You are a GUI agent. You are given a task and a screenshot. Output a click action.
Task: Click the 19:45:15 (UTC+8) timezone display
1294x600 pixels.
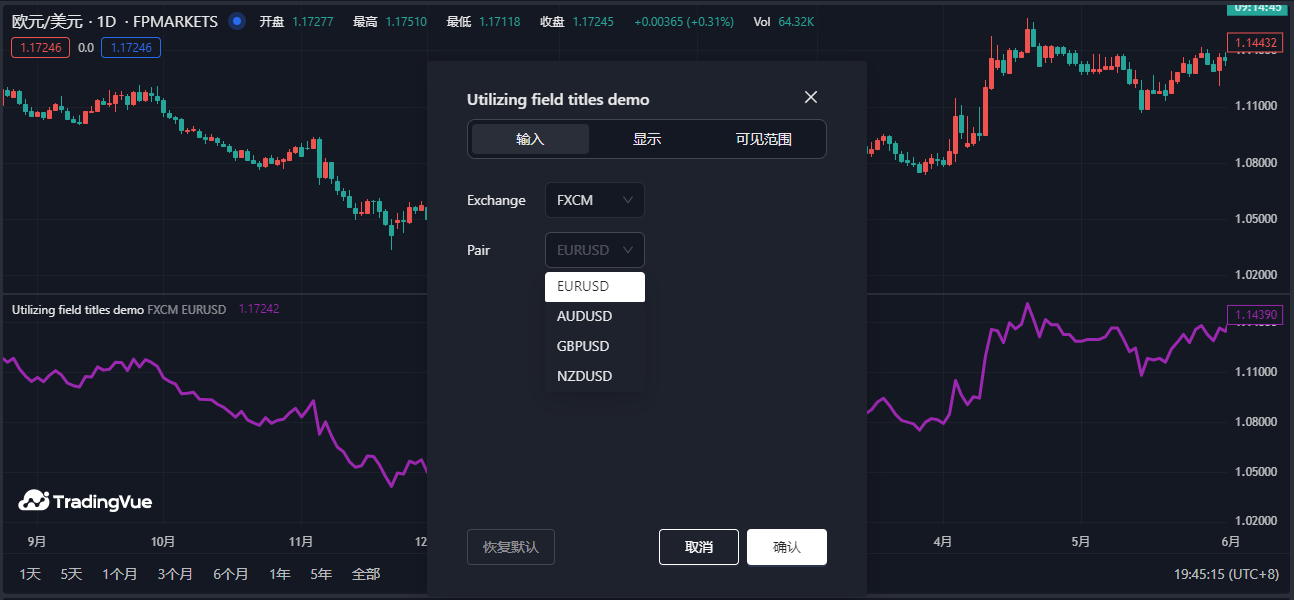pyautogui.click(x=1226, y=574)
